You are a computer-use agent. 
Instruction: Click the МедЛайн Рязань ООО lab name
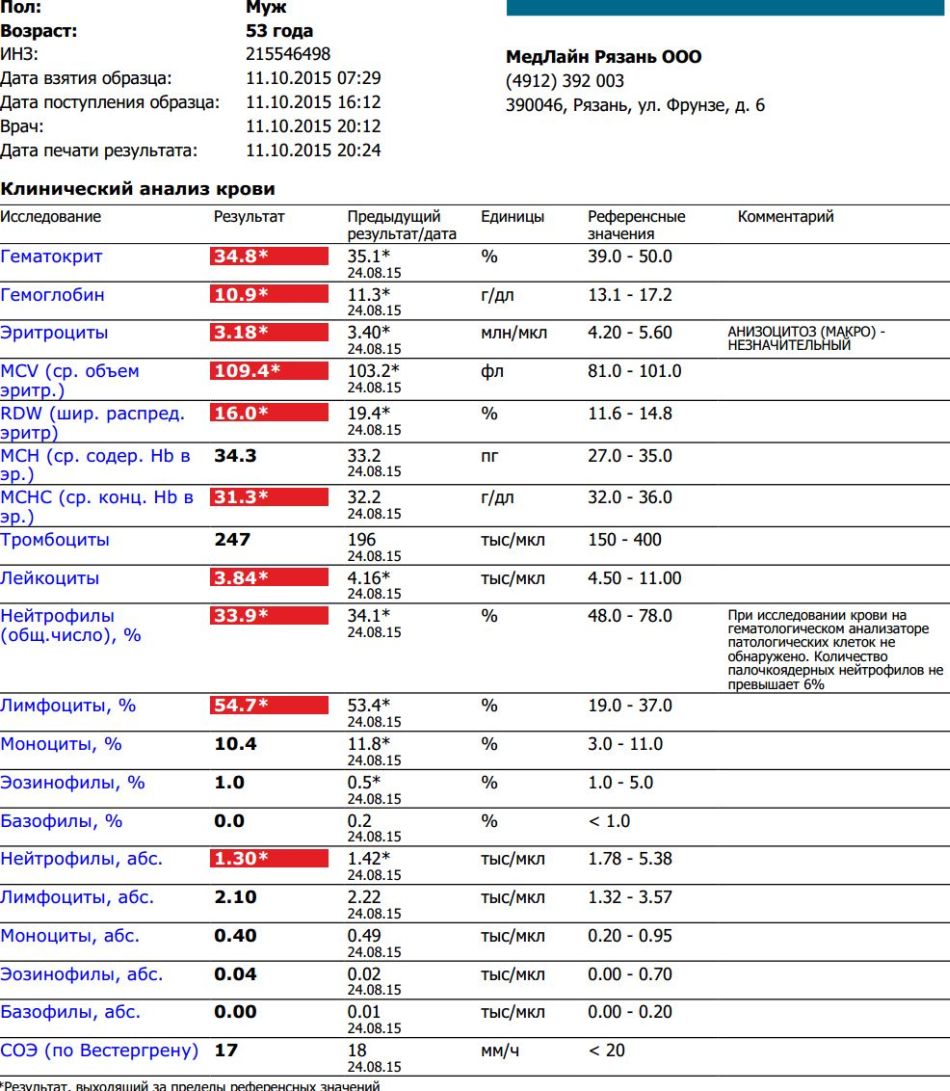tap(604, 57)
